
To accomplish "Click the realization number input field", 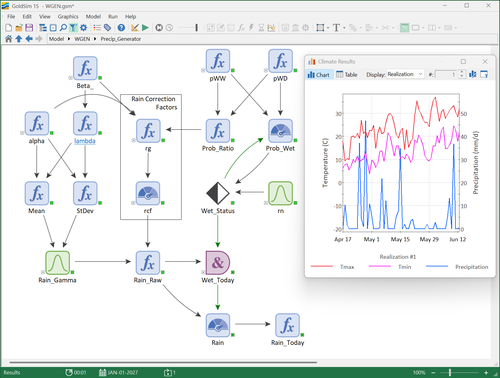I will pos(446,75).
